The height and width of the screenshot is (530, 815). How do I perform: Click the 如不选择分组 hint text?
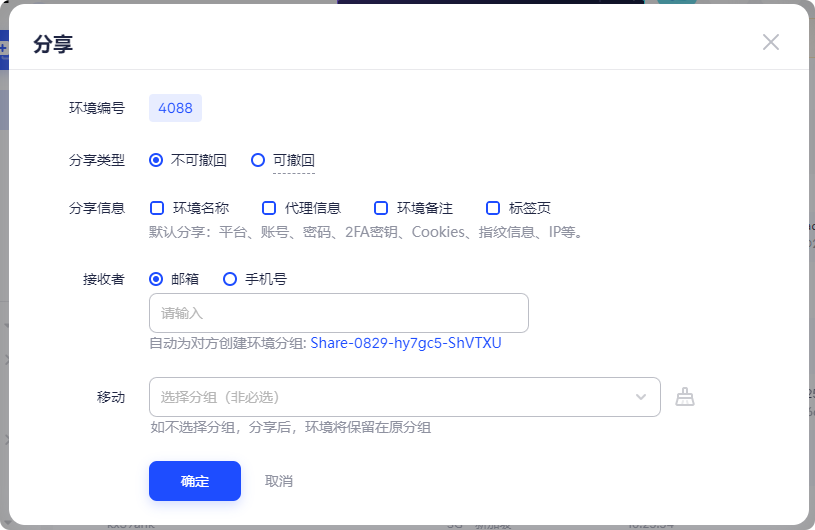tap(291, 428)
